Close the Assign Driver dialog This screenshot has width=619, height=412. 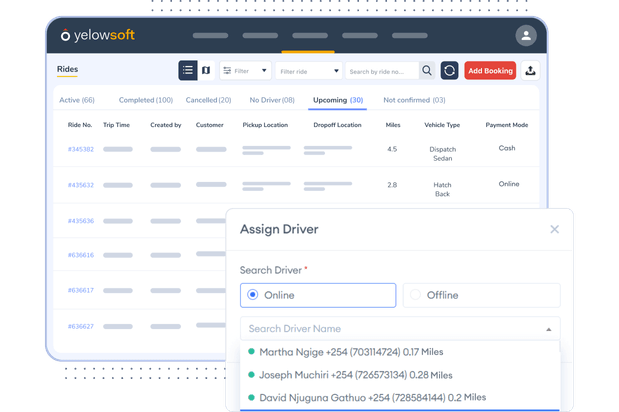554,229
